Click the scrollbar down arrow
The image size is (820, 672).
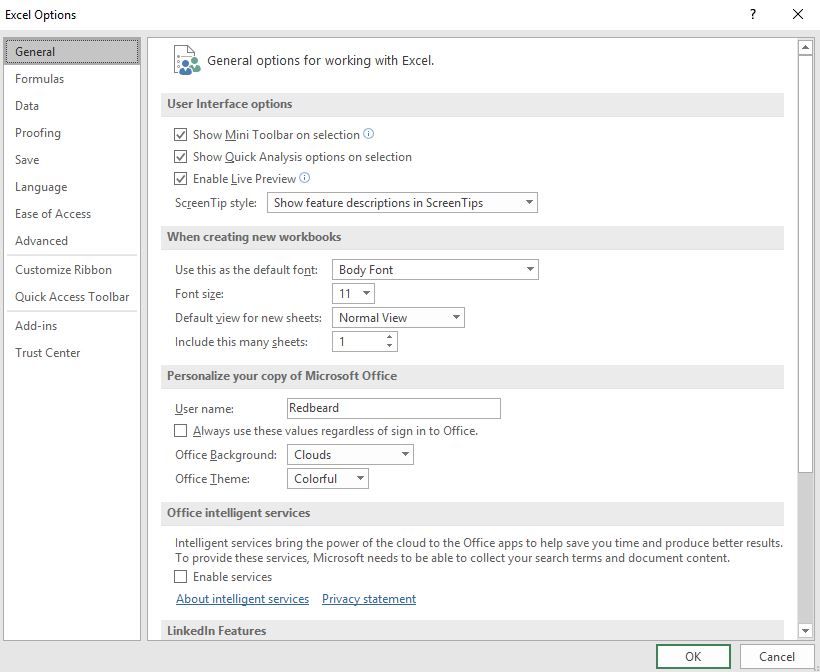coord(805,630)
